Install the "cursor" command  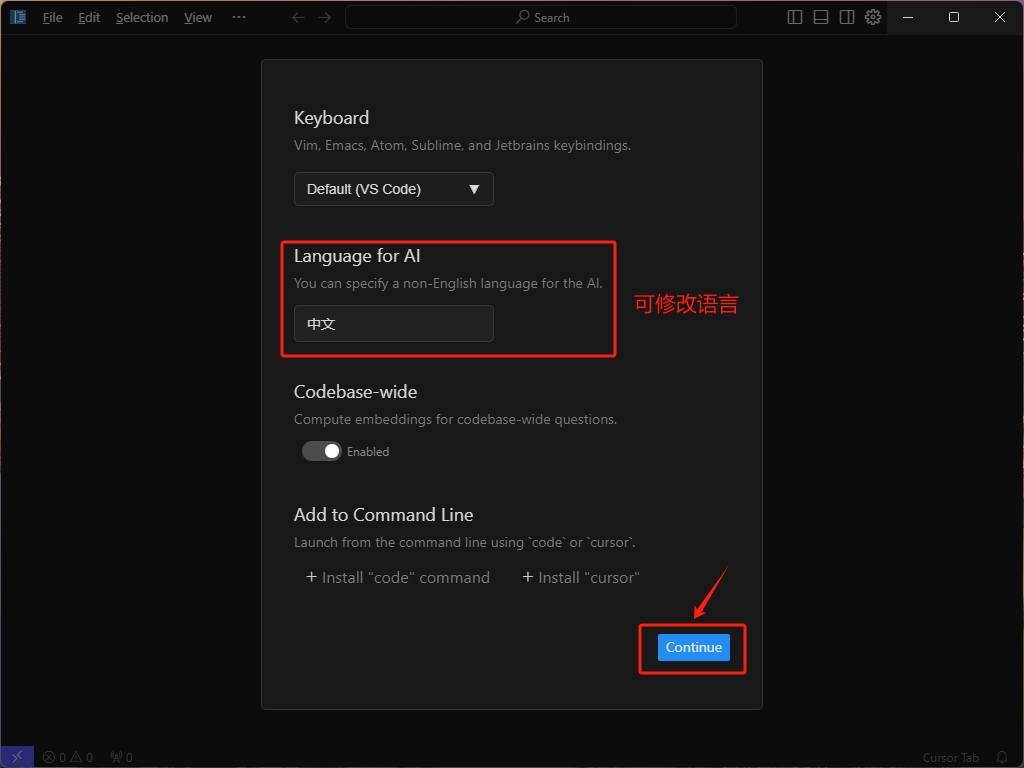click(x=581, y=578)
